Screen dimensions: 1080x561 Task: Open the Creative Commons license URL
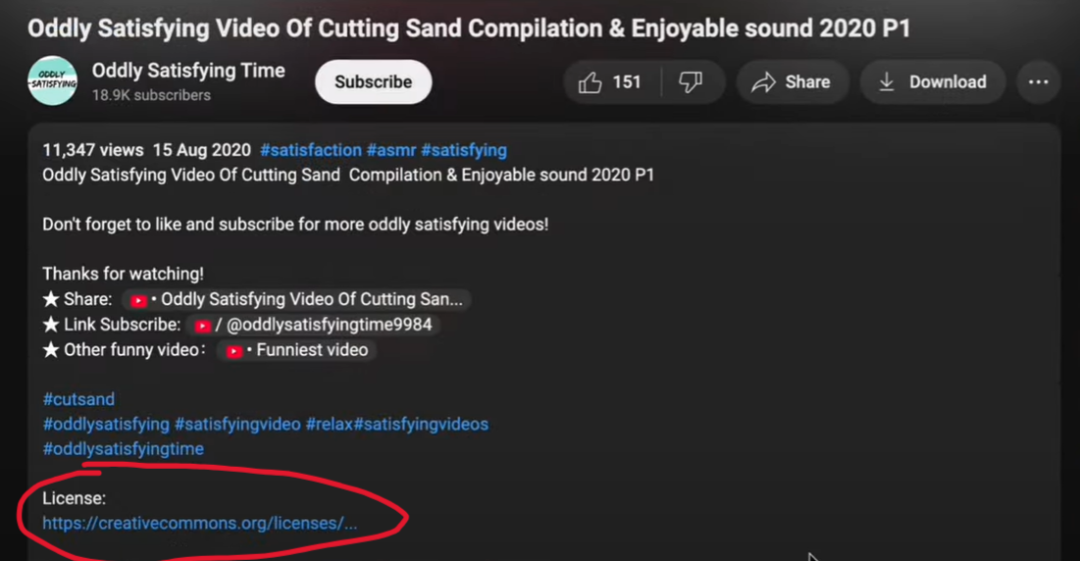point(199,523)
